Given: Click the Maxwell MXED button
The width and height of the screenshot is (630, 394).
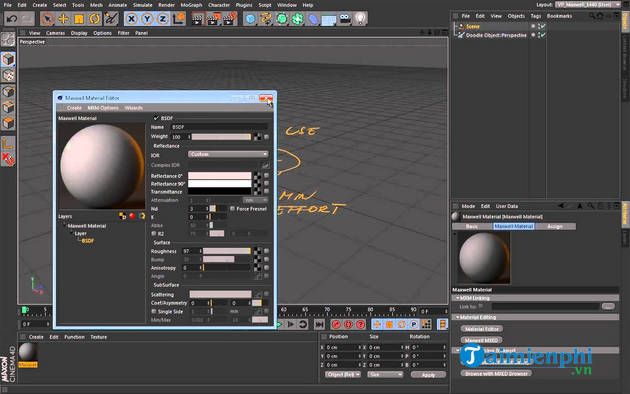Looking at the screenshot, I should (x=481, y=340).
